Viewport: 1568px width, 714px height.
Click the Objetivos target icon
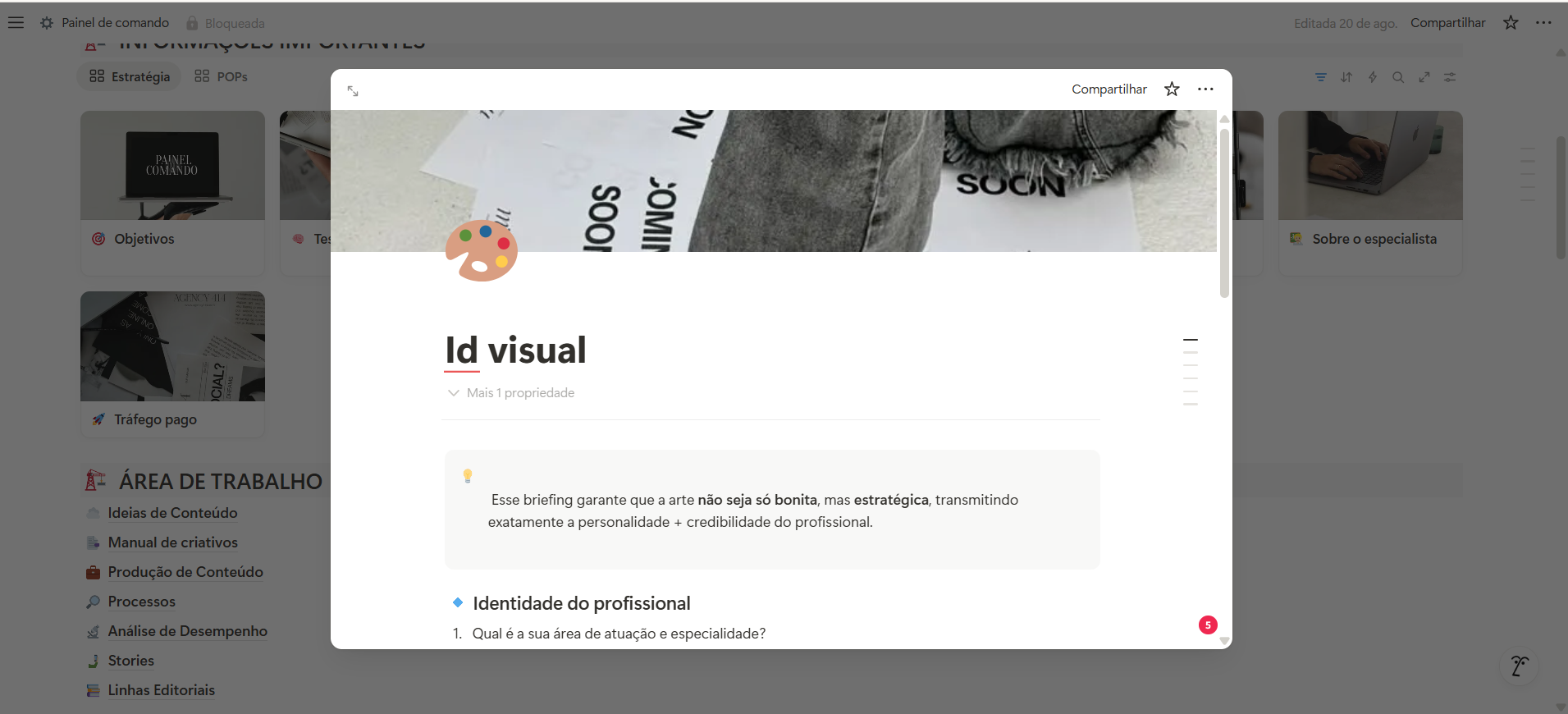pos(98,239)
